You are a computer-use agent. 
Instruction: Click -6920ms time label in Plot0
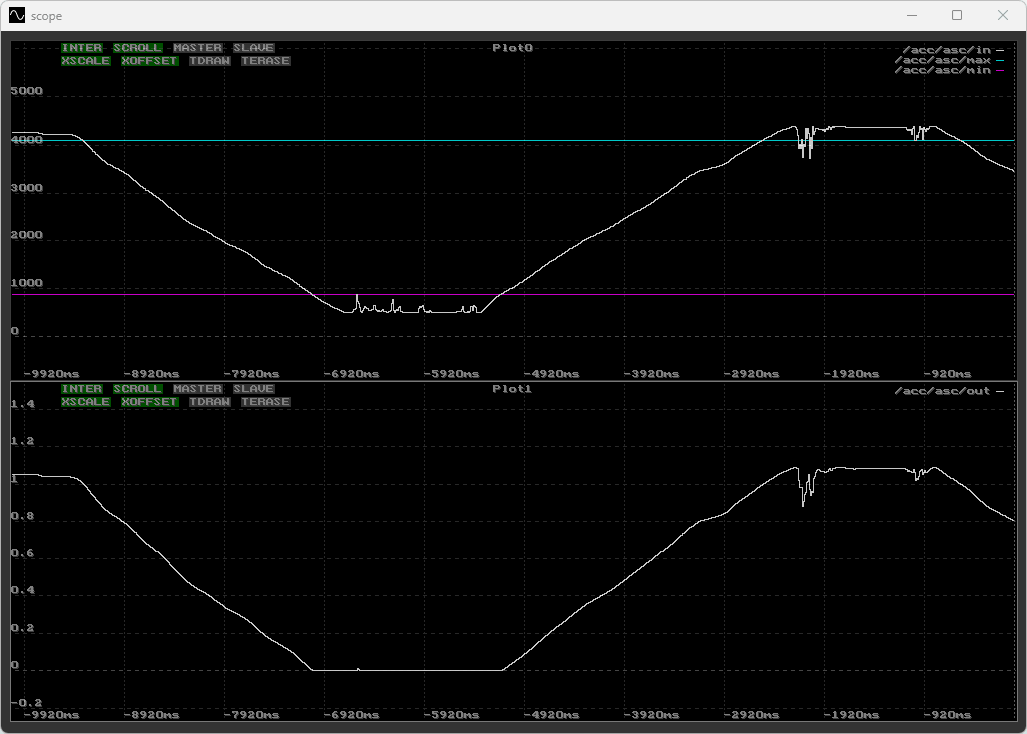(352, 374)
